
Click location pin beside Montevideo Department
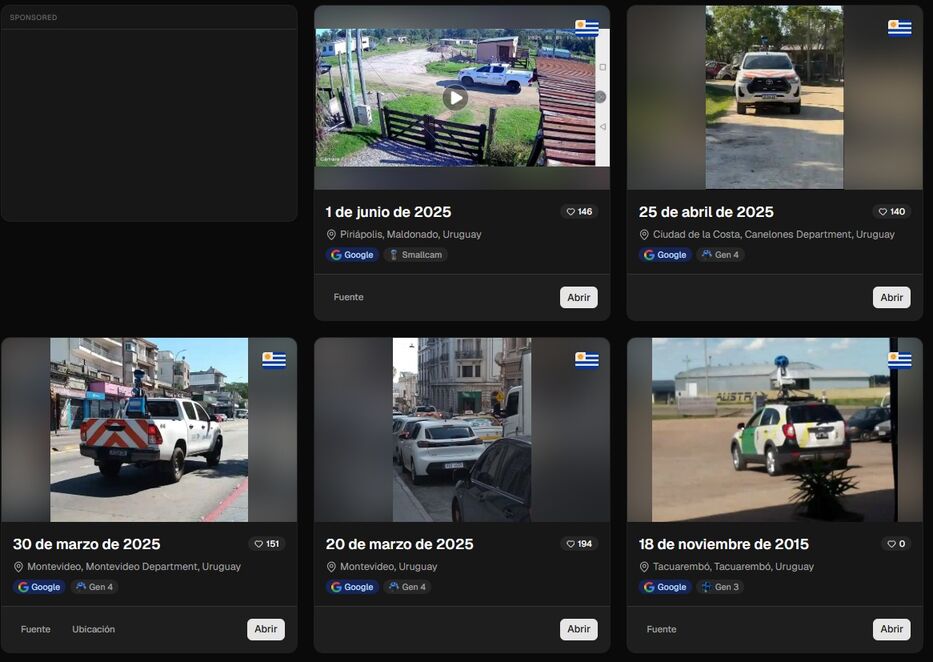(18, 567)
